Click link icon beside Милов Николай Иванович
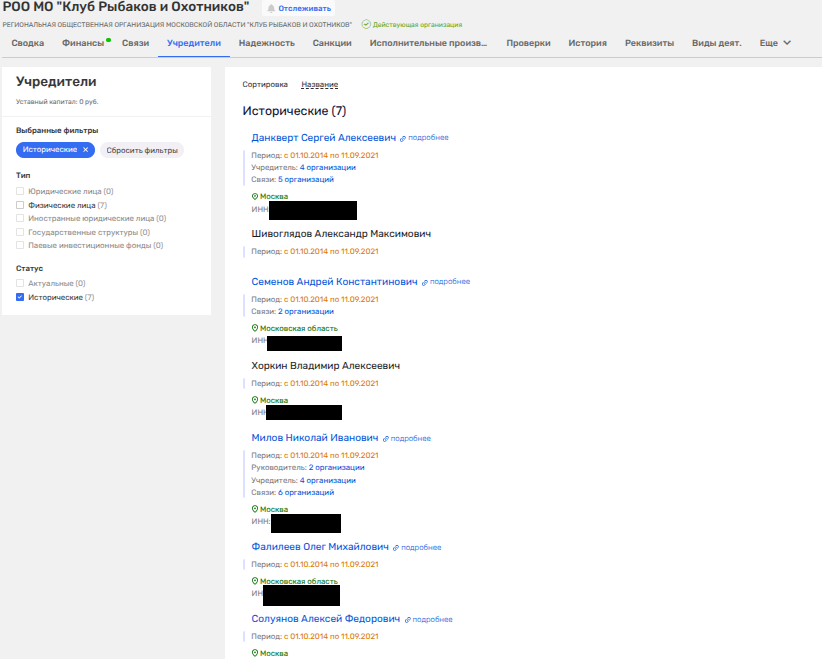This screenshot has width=822, height=659. pyautogui.click(x=386, y=439)
